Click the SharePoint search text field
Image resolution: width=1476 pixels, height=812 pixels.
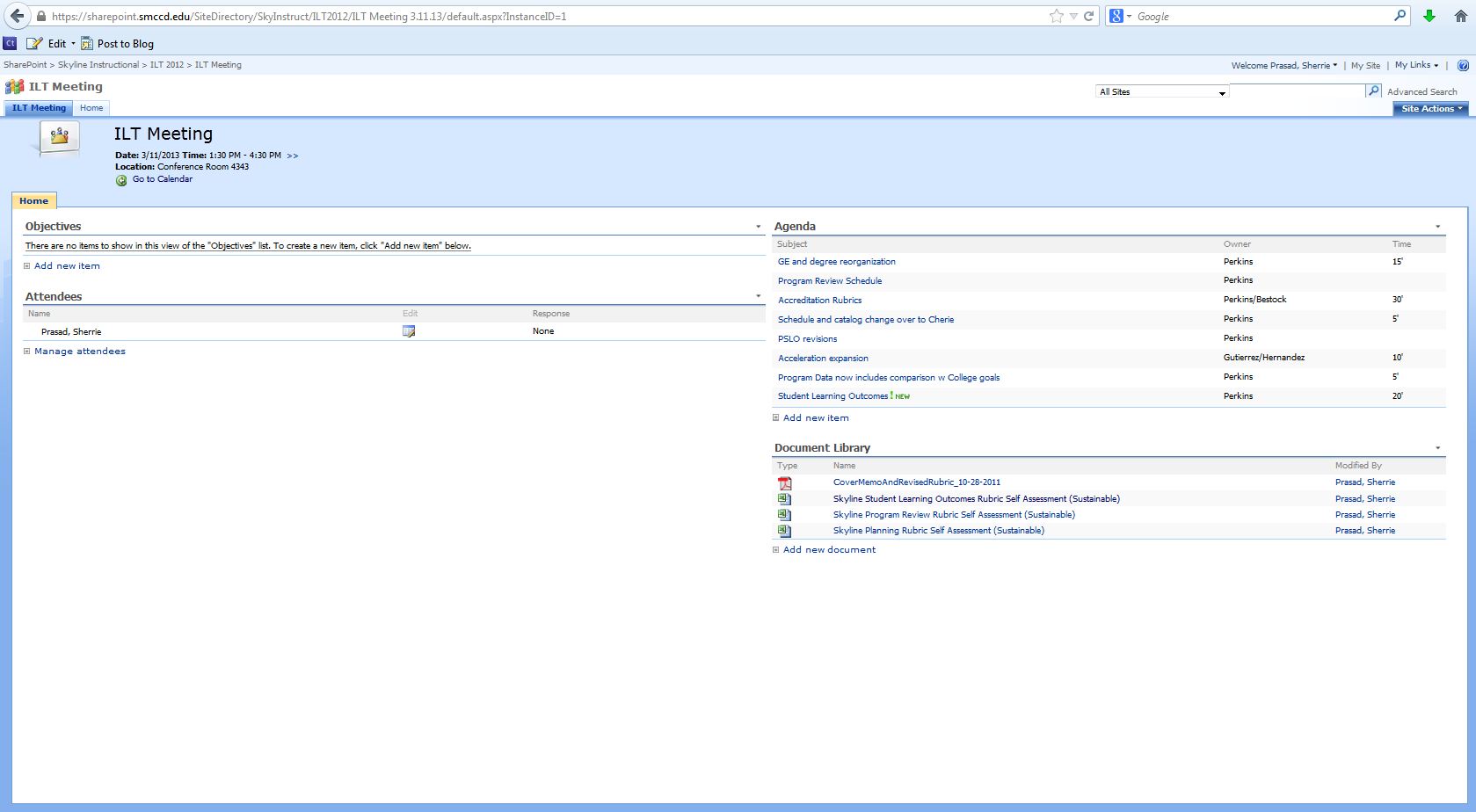coord(1296,91)
